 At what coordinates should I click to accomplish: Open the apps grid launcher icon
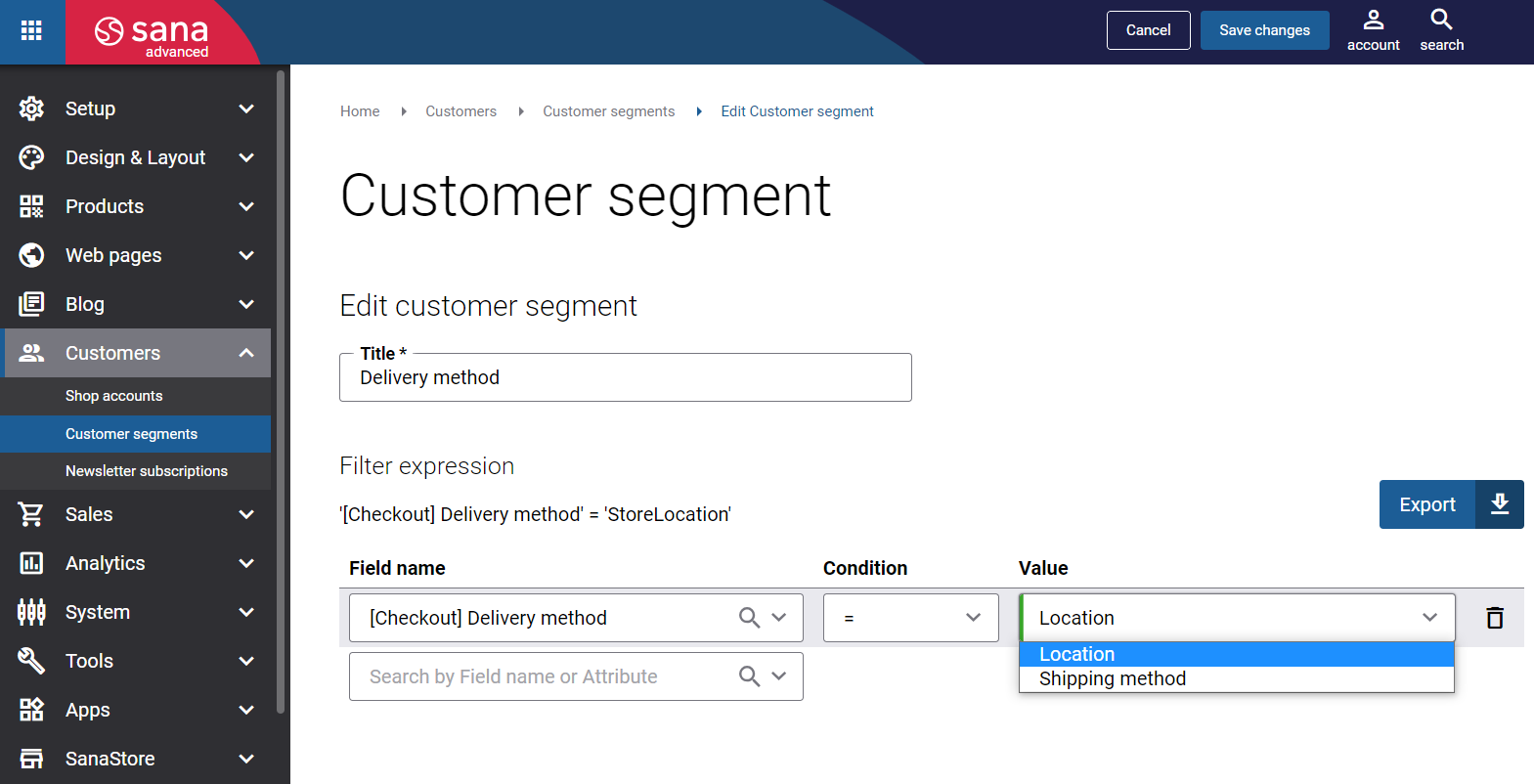tap(31, 30)
